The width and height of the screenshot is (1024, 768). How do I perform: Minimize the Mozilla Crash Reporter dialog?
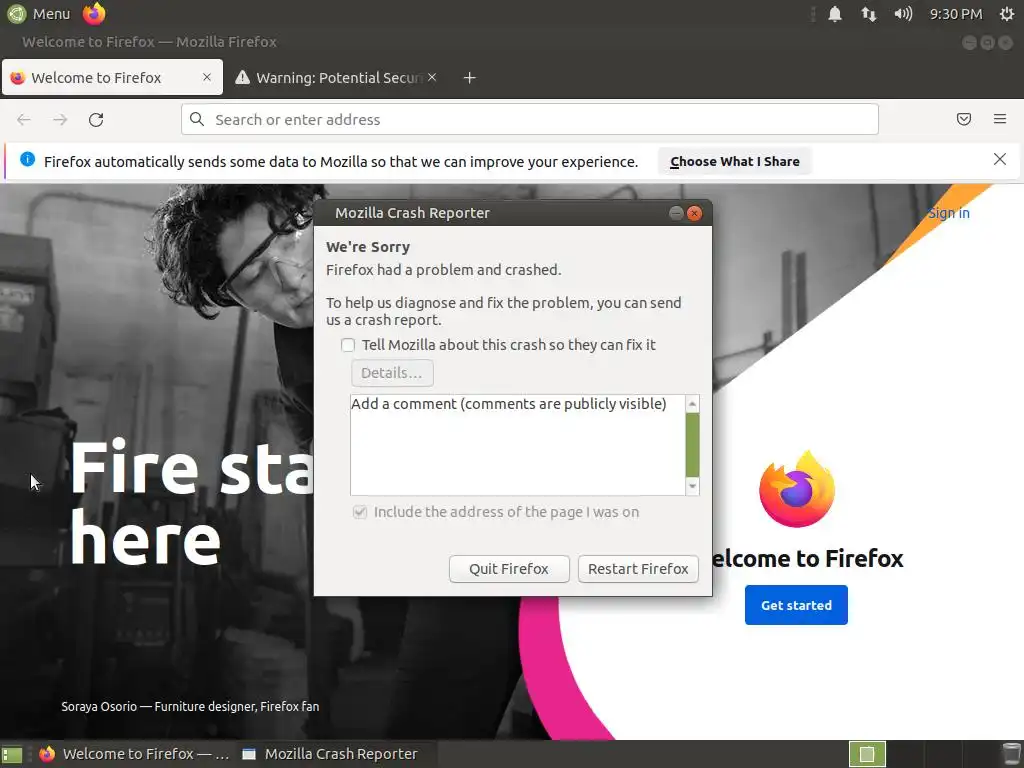pos(677,213)
